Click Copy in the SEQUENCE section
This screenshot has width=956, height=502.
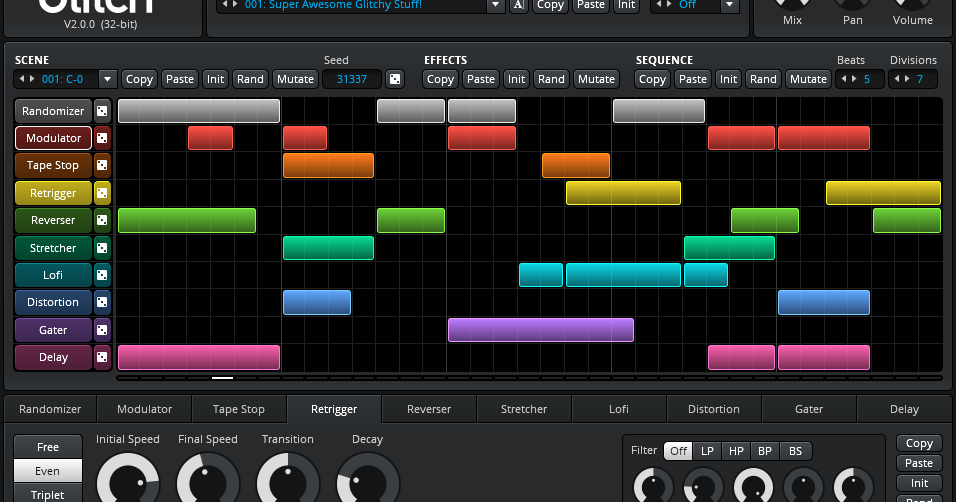click(x=652, y=79)
